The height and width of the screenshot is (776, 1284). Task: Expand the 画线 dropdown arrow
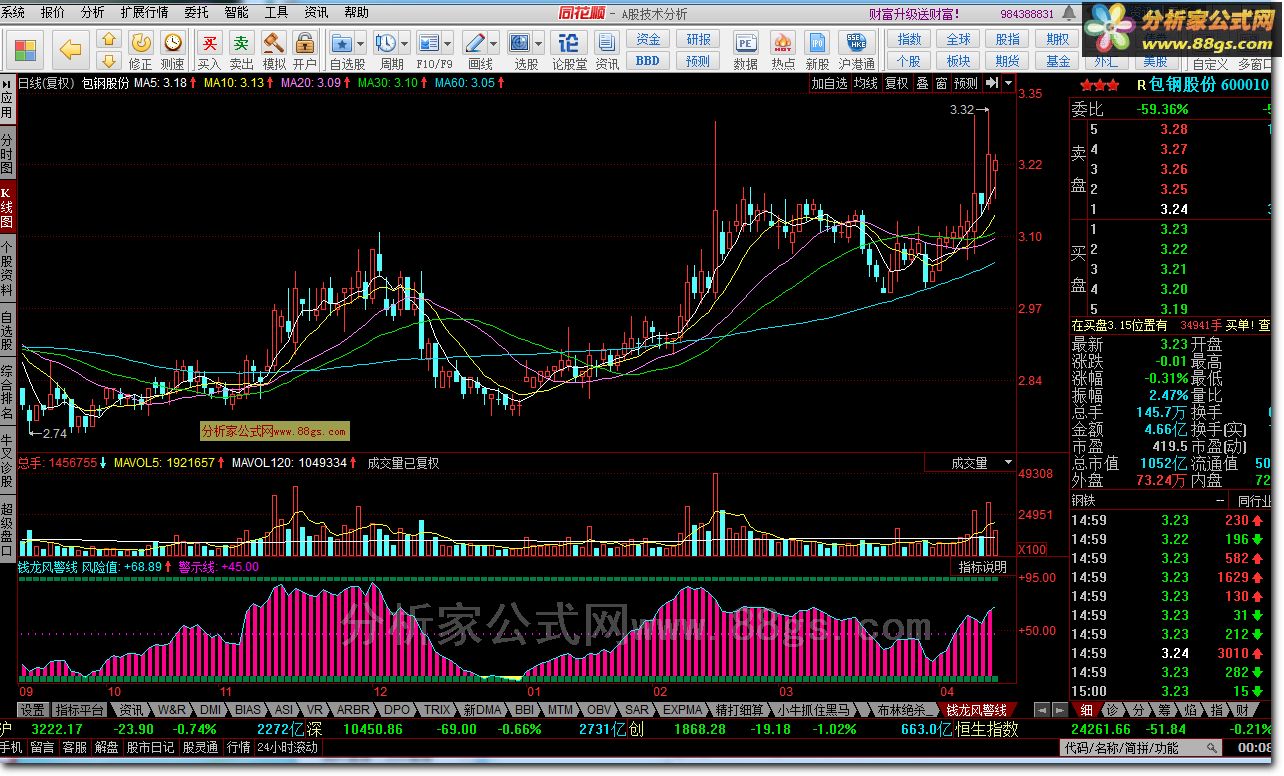point(493,44)
